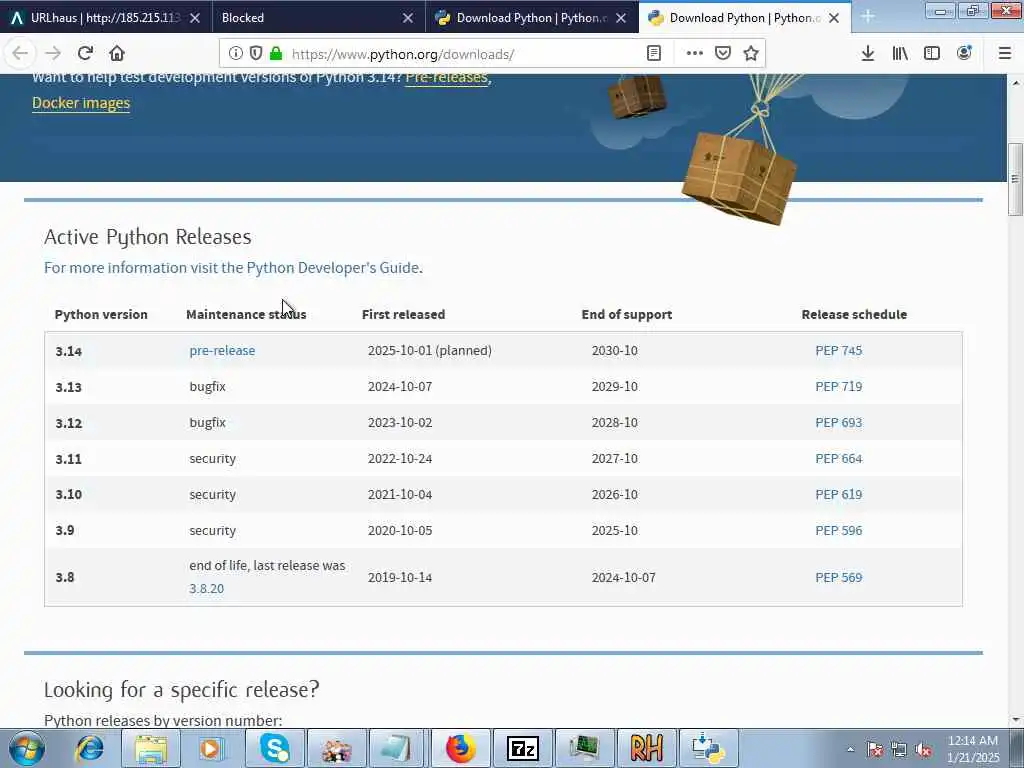Screen dimensions: 1024x768
Task: Open PEP 719 release schedule
Action: [x=839, y=387]
